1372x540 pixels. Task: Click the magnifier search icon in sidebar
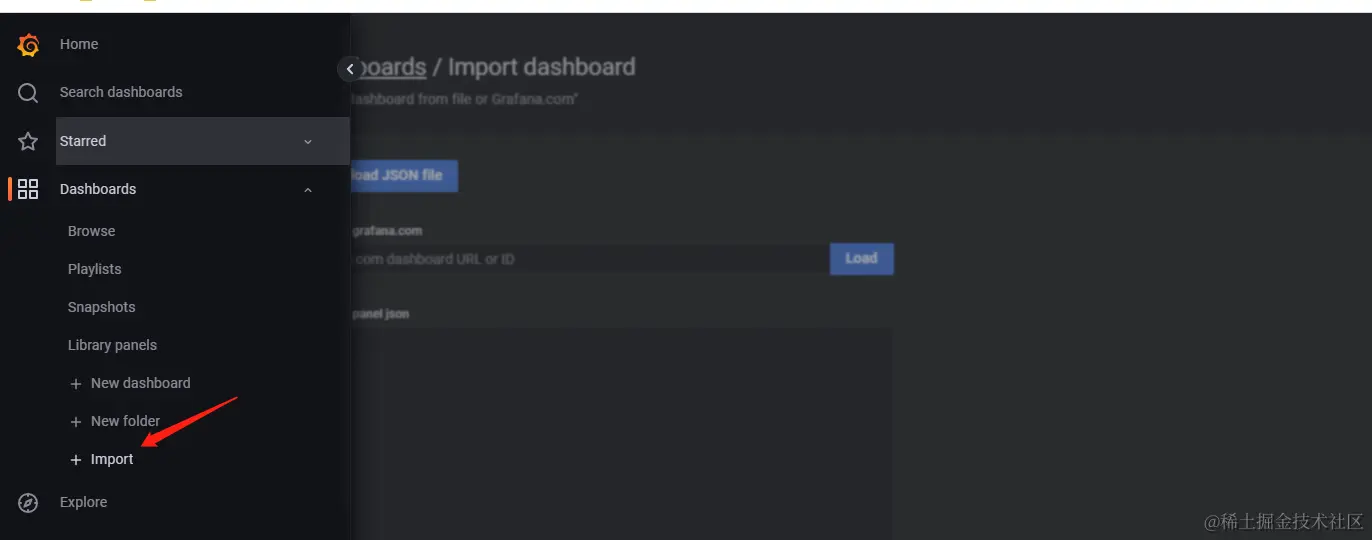[x=28, y=93]
